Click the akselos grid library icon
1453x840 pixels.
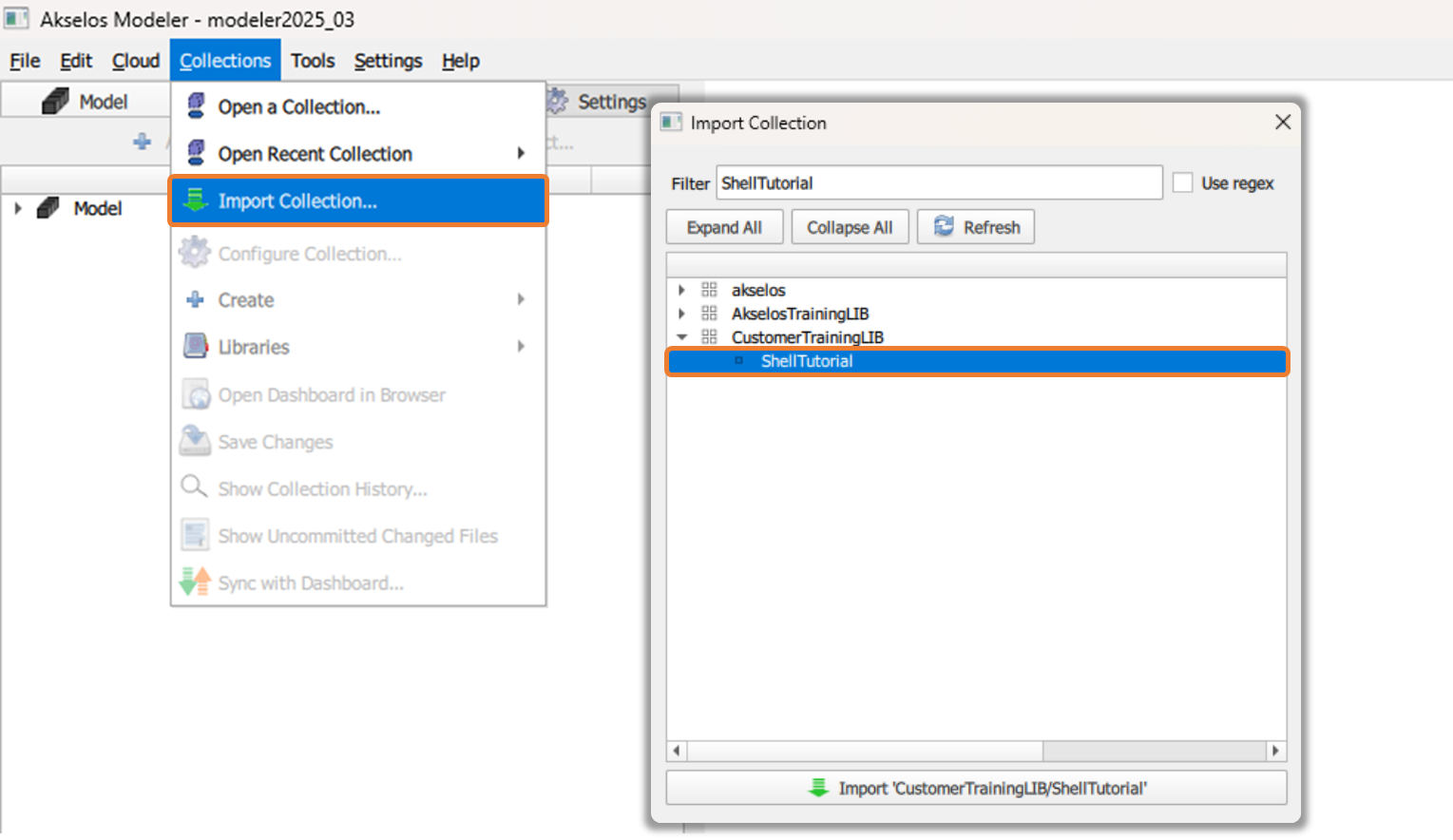[x=709, y=290]
